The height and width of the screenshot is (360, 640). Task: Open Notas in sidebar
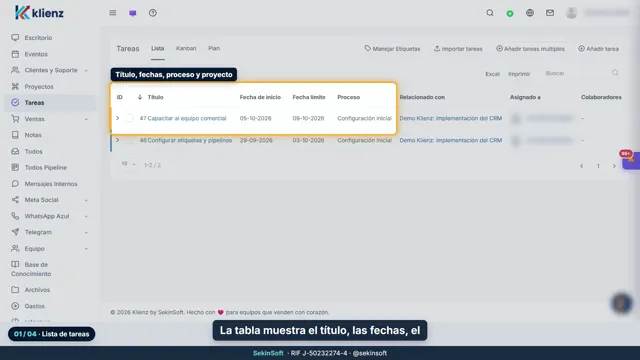(33, 135)
